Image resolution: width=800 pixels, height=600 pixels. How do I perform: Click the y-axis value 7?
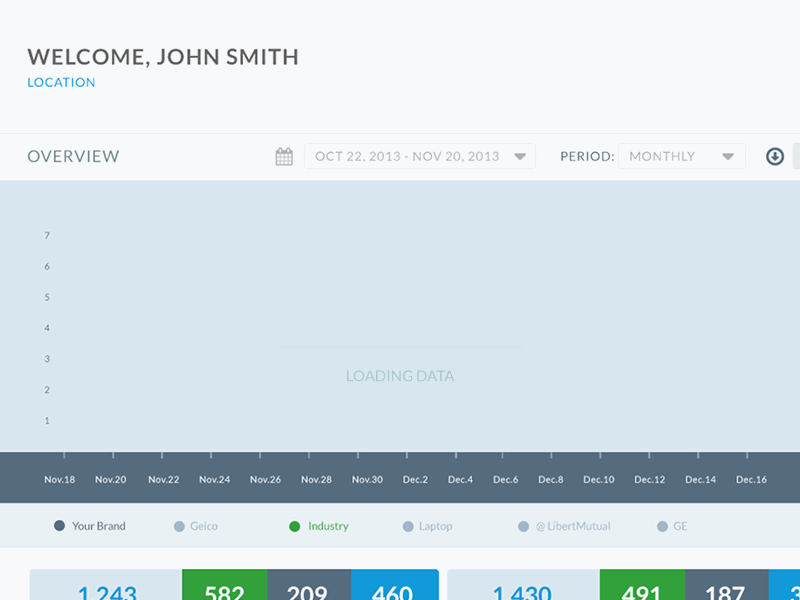click(x=47, y=236)
